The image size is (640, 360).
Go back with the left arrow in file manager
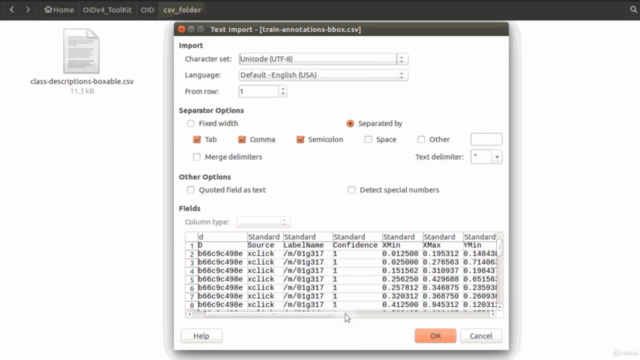click(x=12, y=9)
